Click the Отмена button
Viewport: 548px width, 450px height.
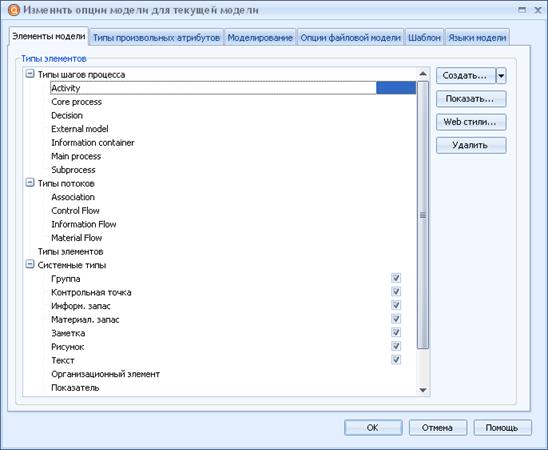click(x=438, y=428)
